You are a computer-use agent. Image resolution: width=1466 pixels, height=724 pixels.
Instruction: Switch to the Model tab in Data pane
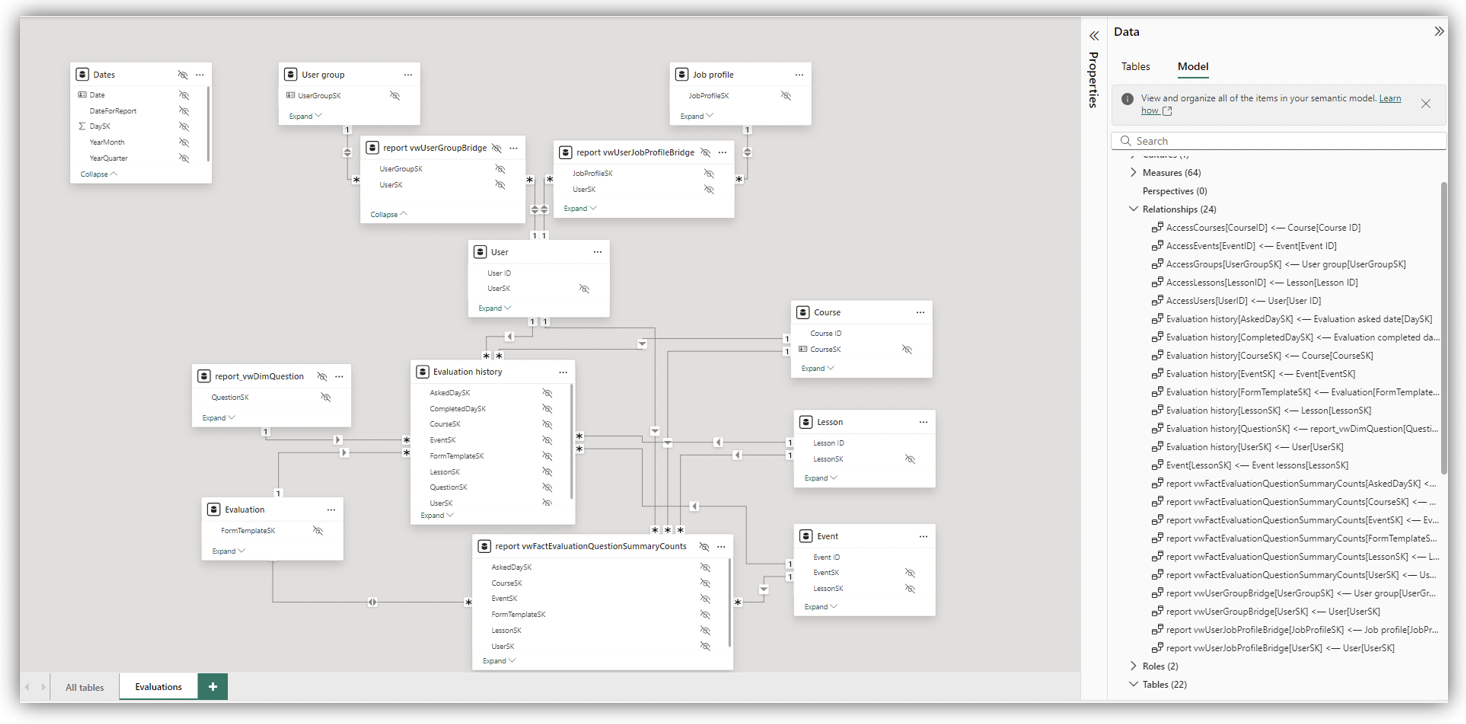click(x=1193, y=67)
